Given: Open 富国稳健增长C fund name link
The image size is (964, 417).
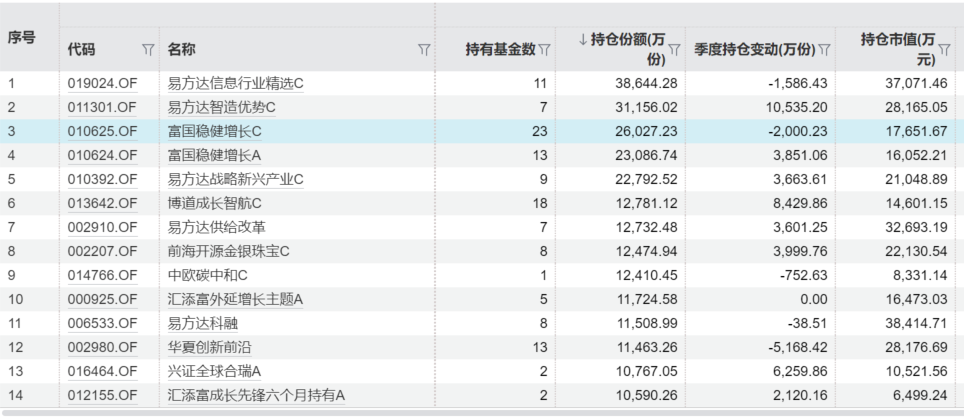Looking at the screenshot, I should (x=214, y=131).
